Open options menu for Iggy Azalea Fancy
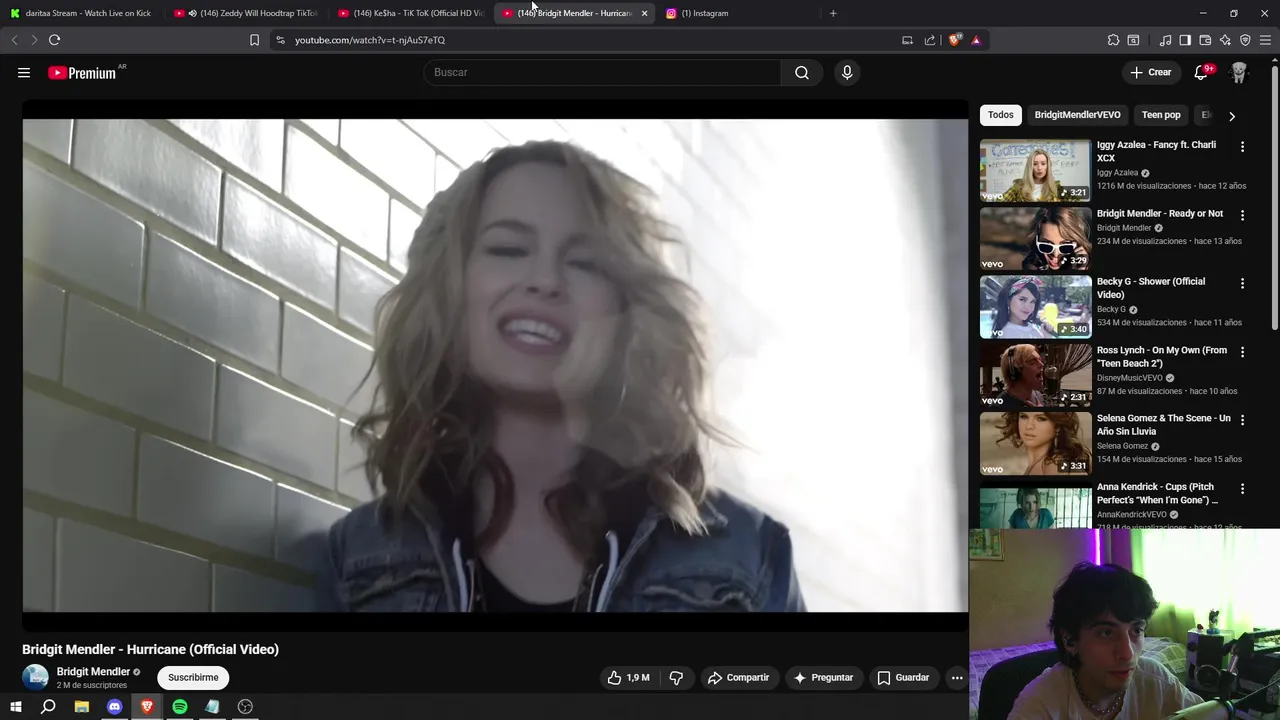Image resolution: width=1280 pixels, height=720 pixels. 1242,146
